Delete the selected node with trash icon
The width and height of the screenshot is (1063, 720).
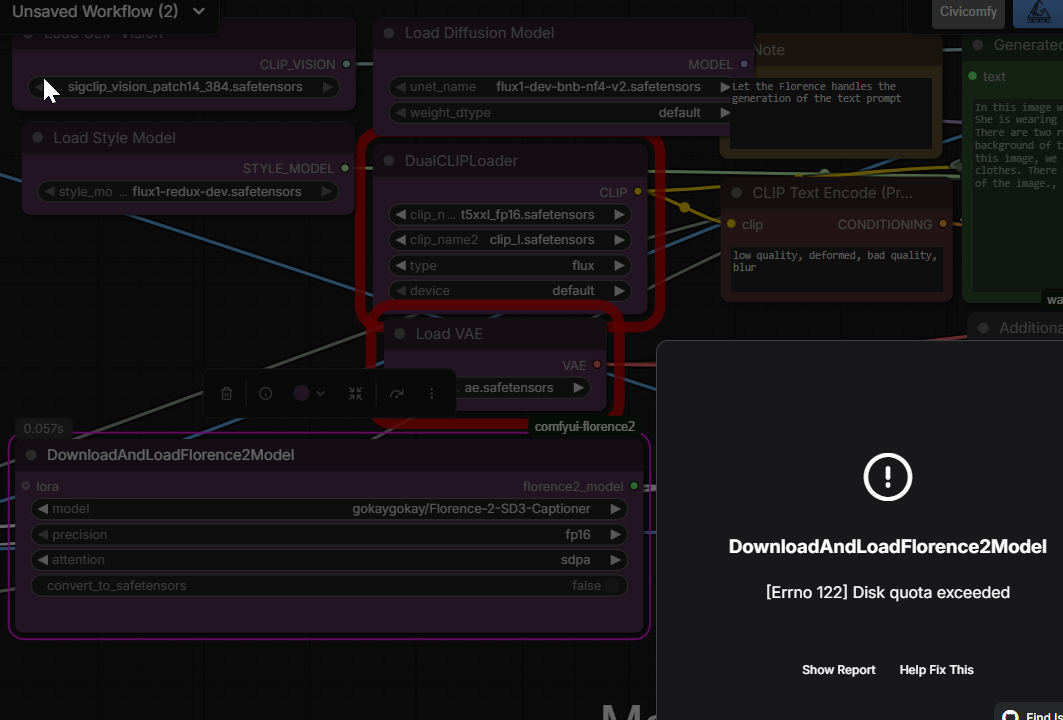click(x=226, y=393)
